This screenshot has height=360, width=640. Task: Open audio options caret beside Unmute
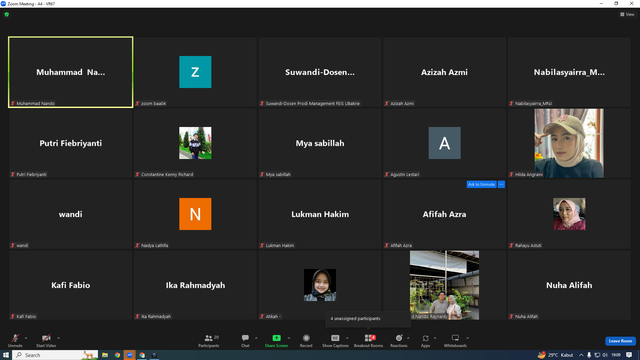coord(26,338)
